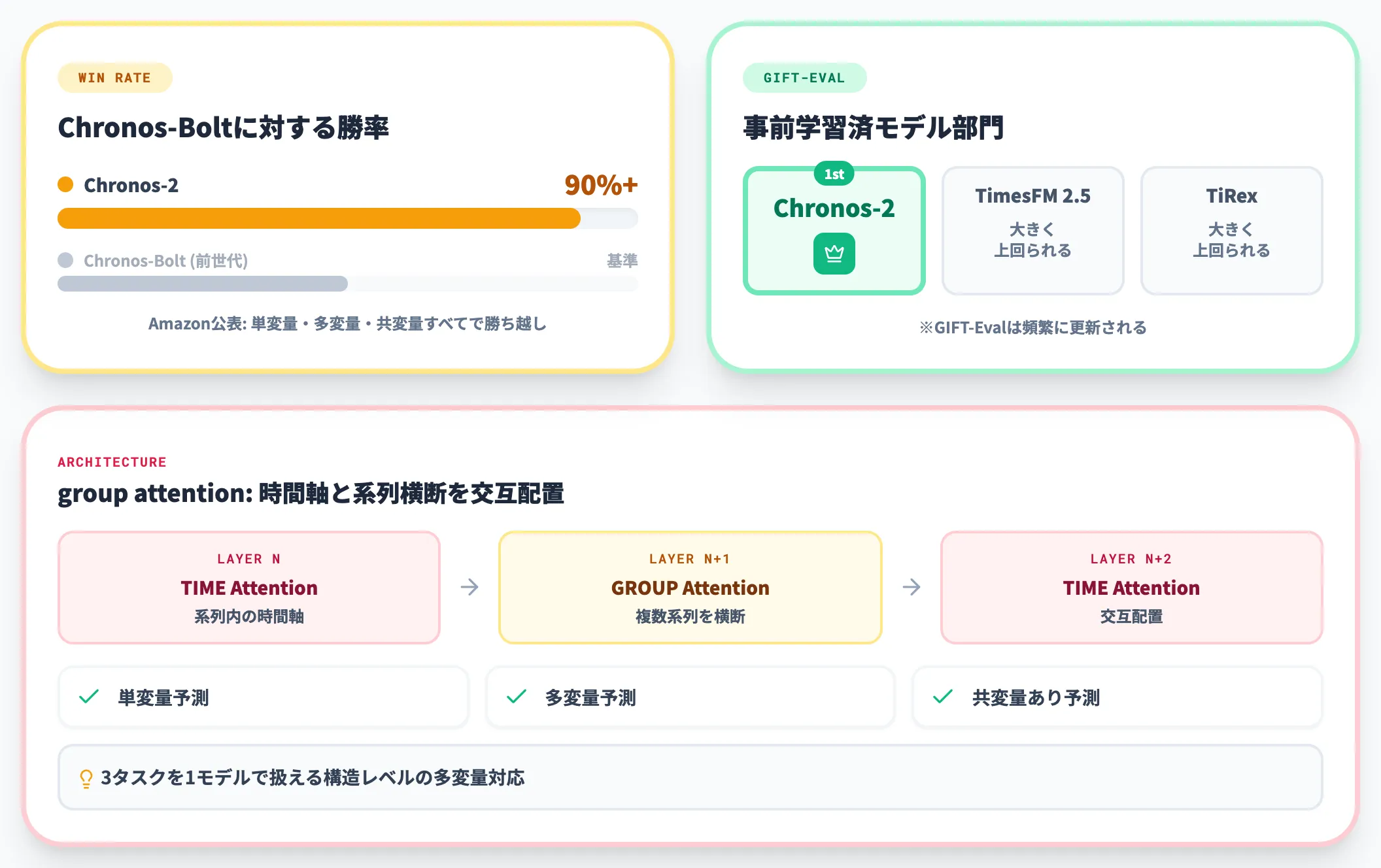Select the Layer N TIME Attention box
Screen dimensions: 1381x868
(249, 588)
